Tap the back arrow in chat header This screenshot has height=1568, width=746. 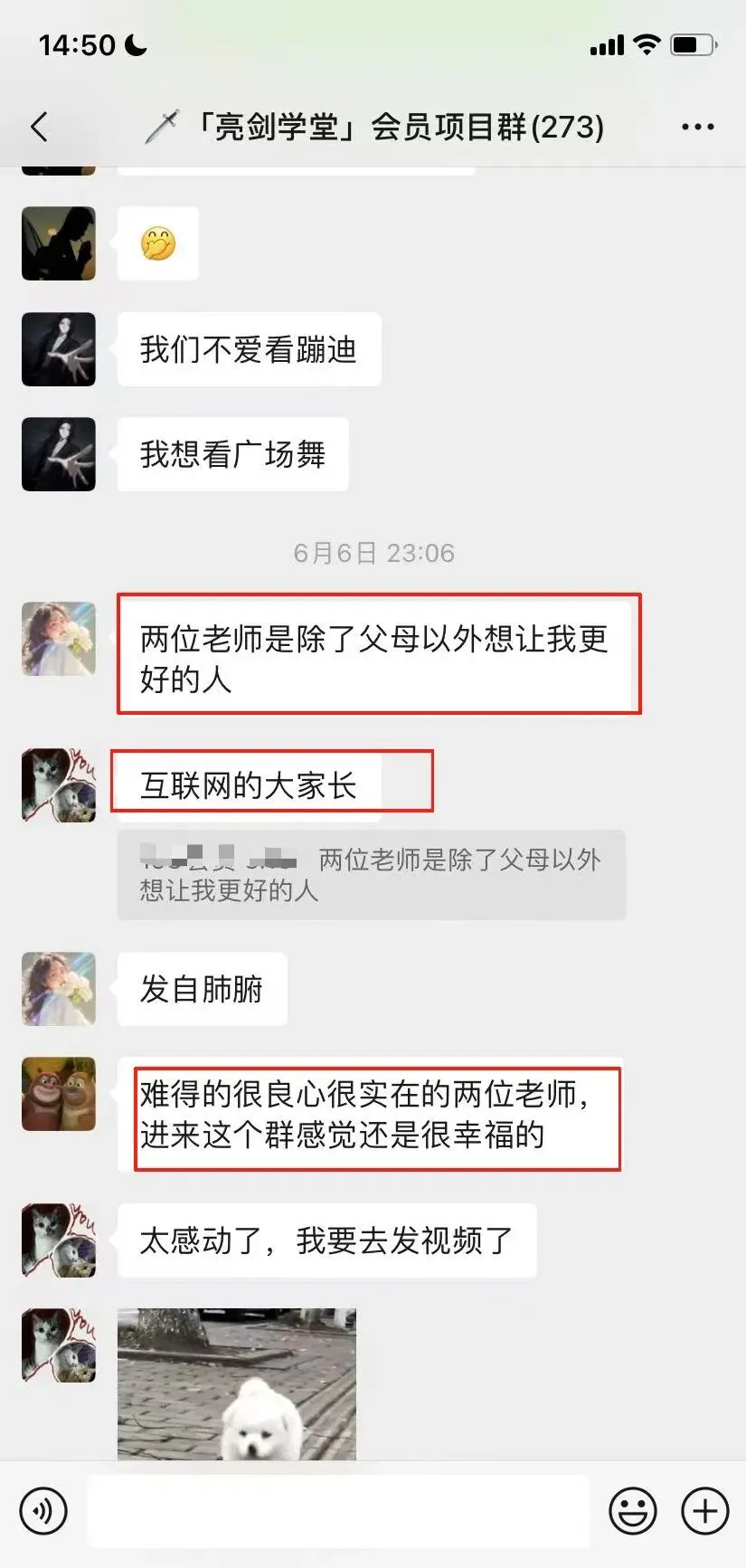click(x=39, y=128)
